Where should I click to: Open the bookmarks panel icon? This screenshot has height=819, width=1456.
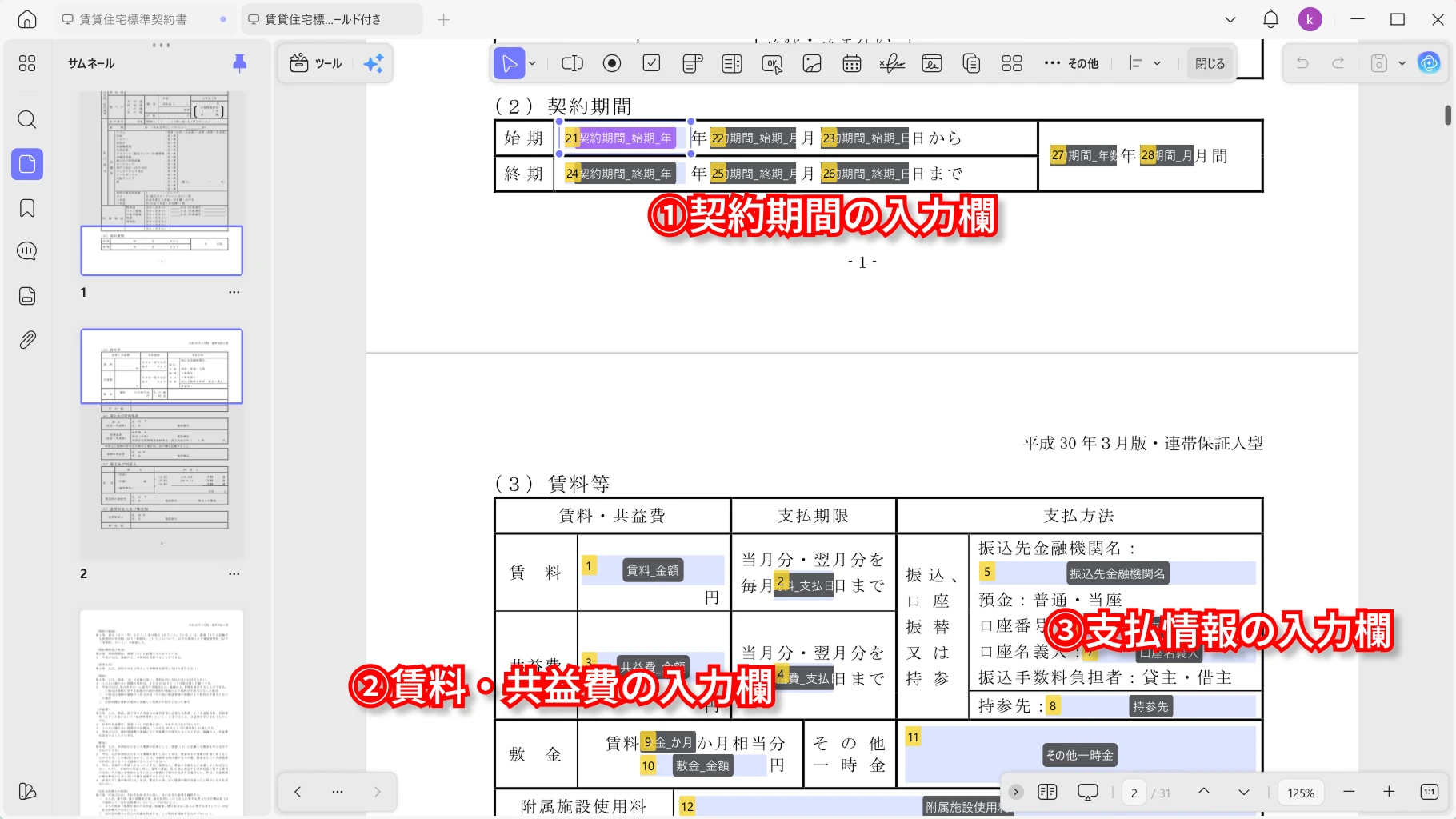coord(27,209)
